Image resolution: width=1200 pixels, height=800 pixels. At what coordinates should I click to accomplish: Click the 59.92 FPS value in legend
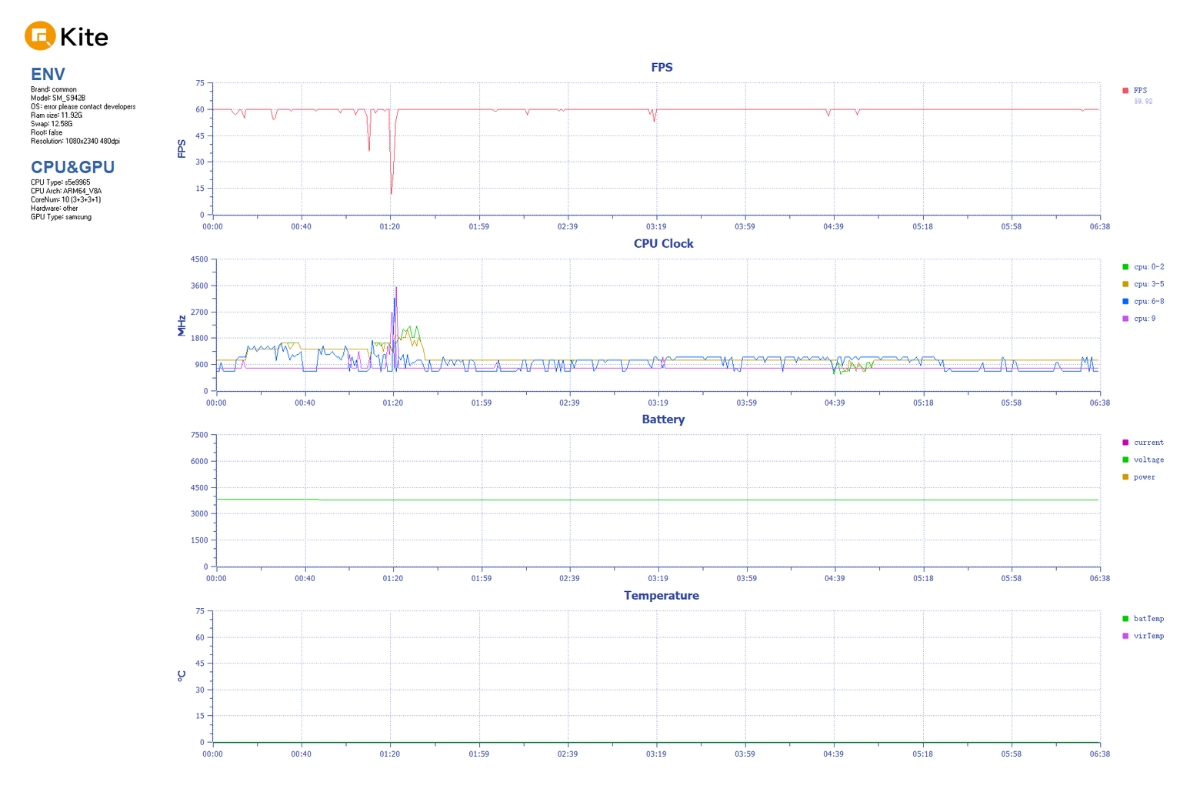click(x=1142, y=101)
